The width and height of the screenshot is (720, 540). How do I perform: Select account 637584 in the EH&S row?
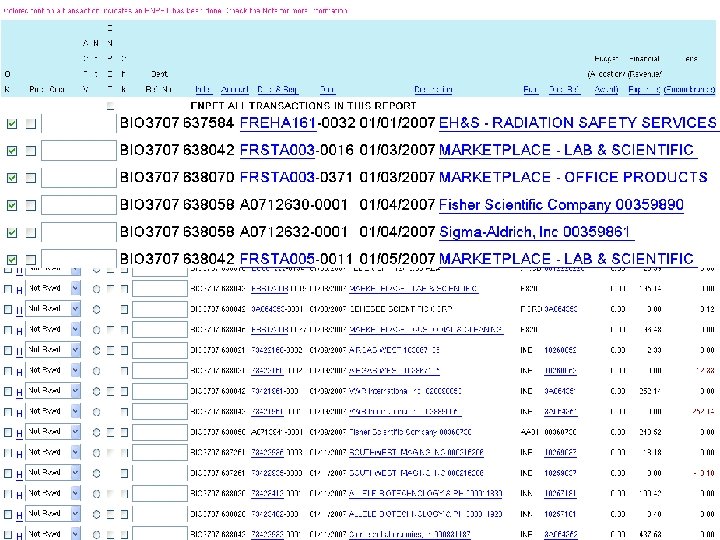(208, 123)
